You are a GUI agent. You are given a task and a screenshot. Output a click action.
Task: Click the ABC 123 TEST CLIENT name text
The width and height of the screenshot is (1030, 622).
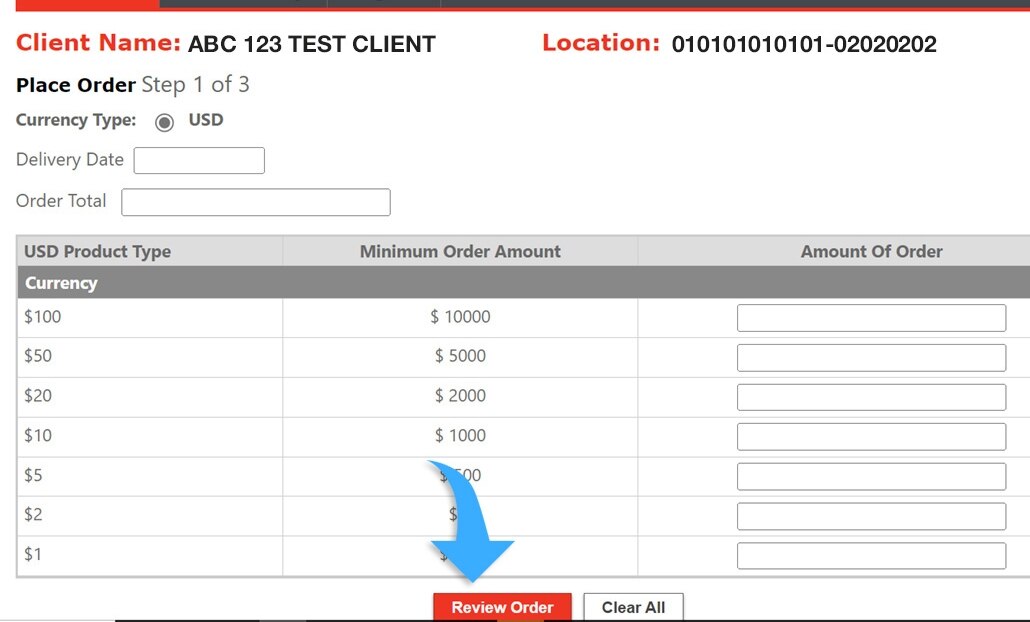(x=311, y=43)
